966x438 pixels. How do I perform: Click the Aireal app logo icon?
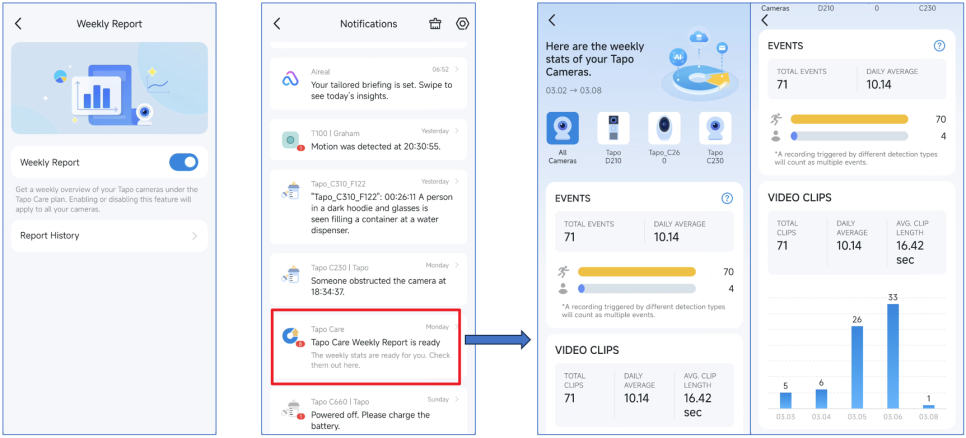click(x=290, y=79)
